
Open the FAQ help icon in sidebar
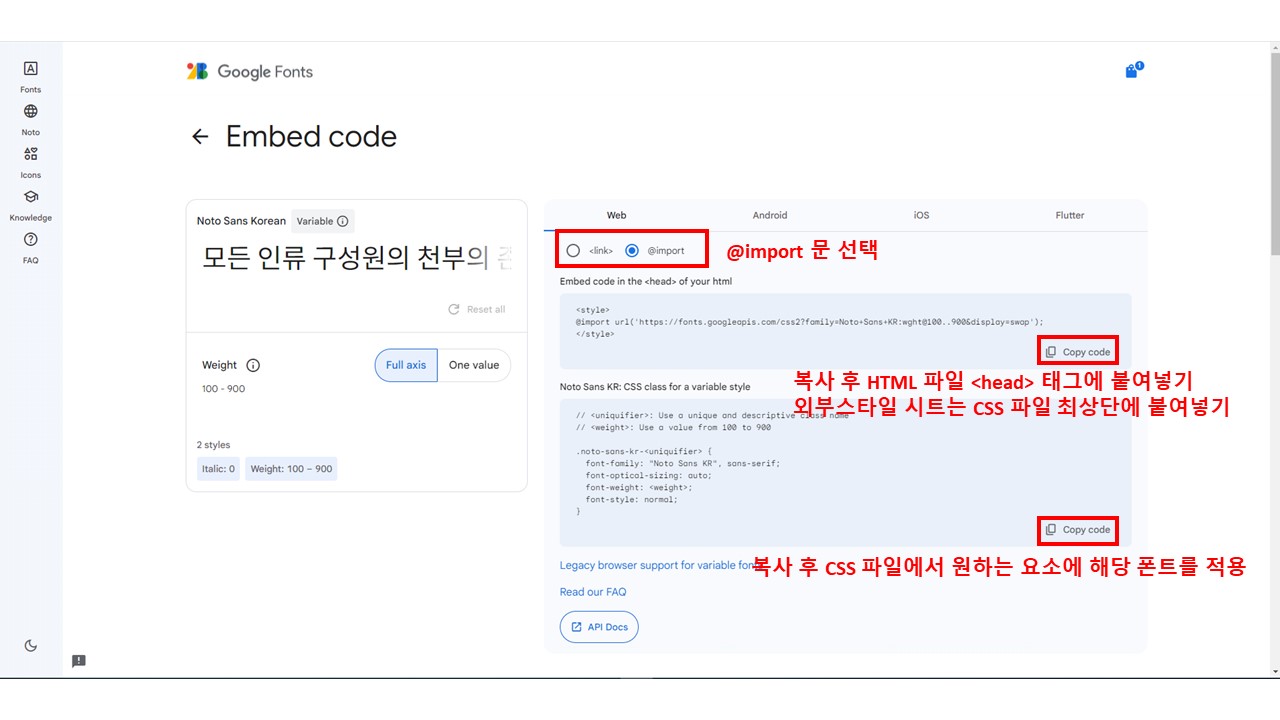pos(31,239)
